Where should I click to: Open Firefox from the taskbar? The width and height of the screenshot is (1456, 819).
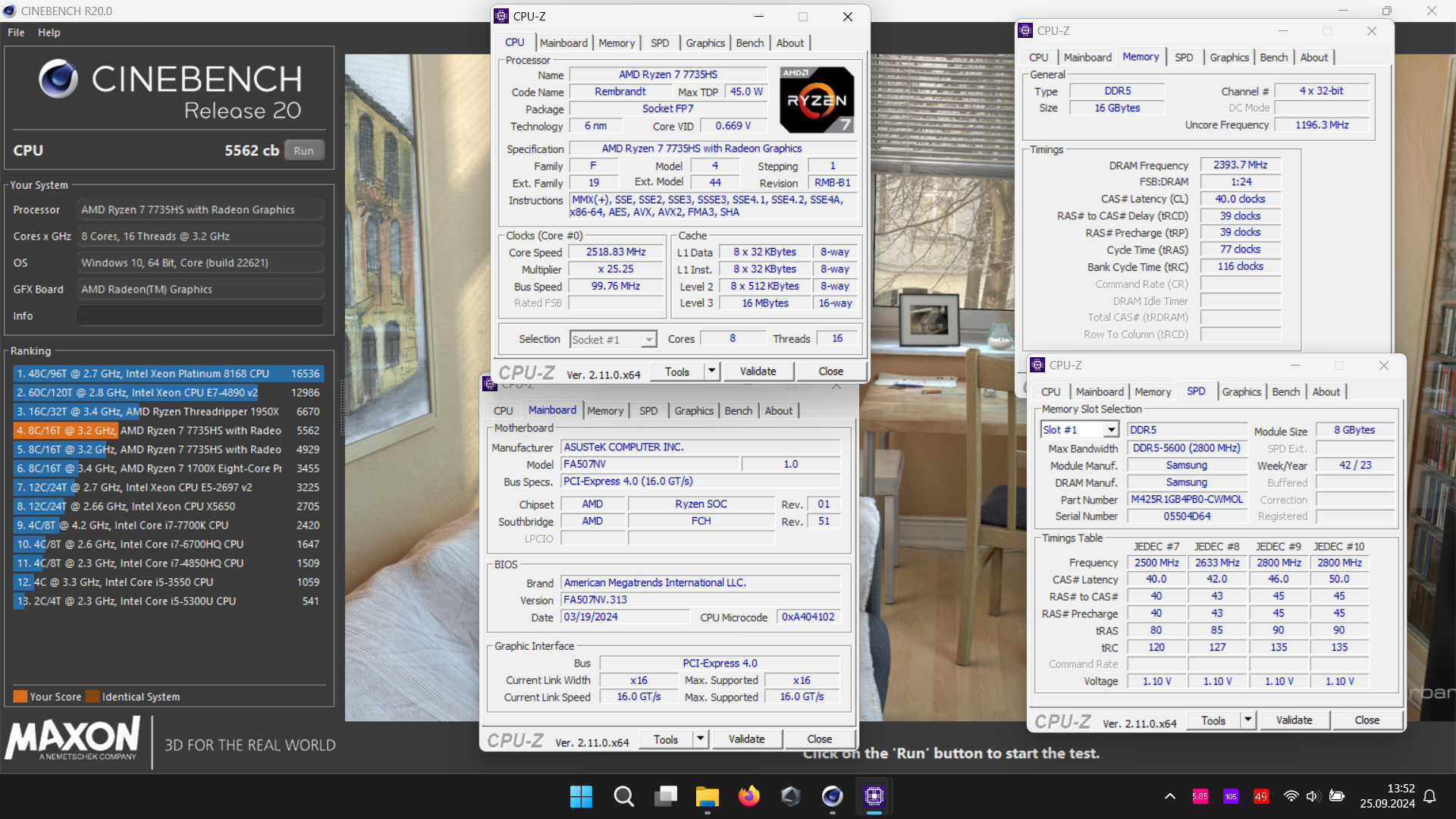(749, 796)
